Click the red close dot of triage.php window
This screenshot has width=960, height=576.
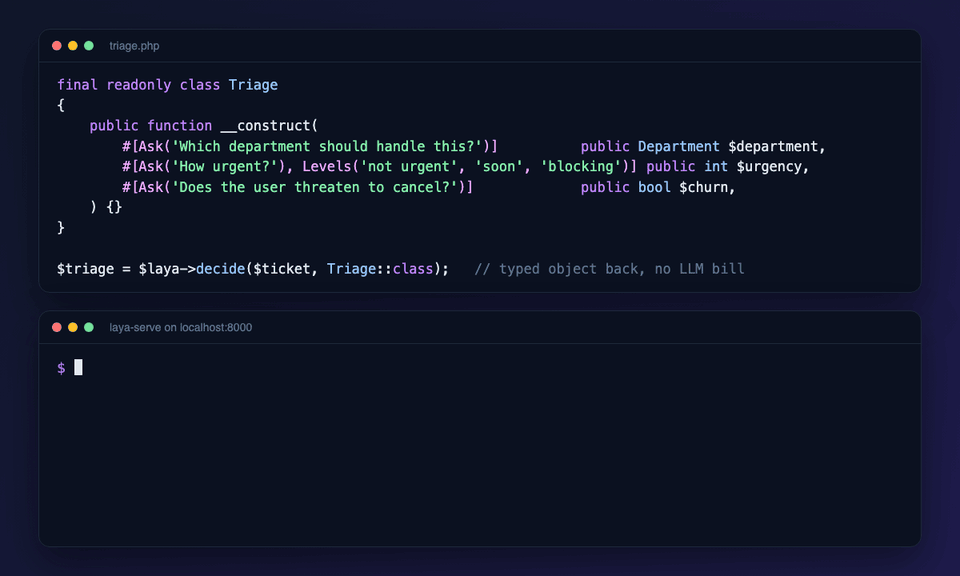point(57,46)
